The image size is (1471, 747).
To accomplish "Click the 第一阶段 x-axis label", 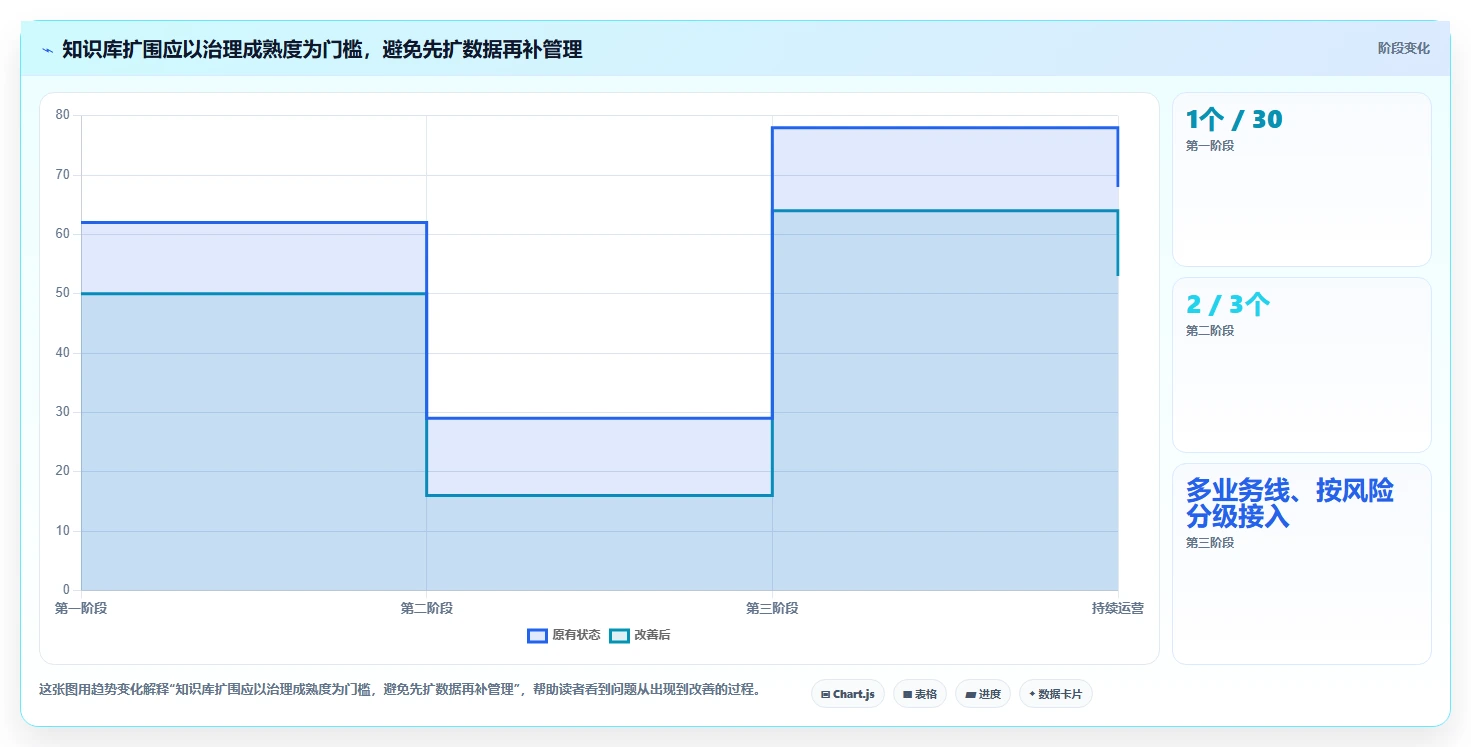I will click(81, 608).
